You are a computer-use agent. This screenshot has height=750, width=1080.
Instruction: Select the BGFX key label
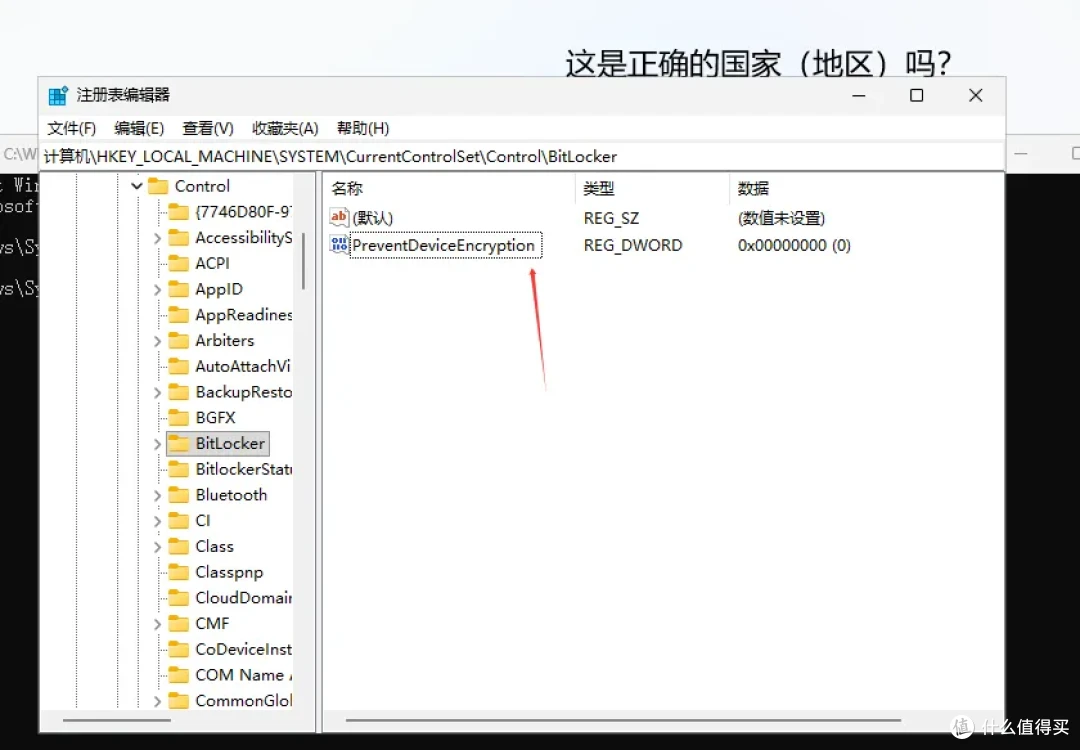(216, 417)
